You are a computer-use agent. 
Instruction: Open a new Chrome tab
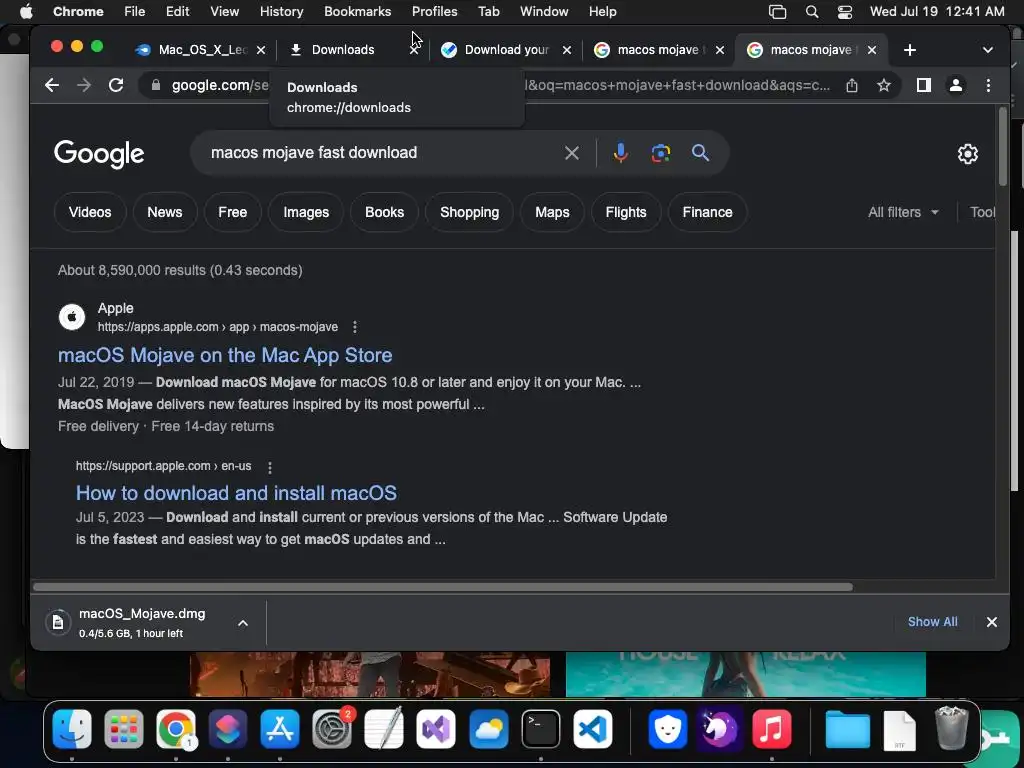point(910,50)
